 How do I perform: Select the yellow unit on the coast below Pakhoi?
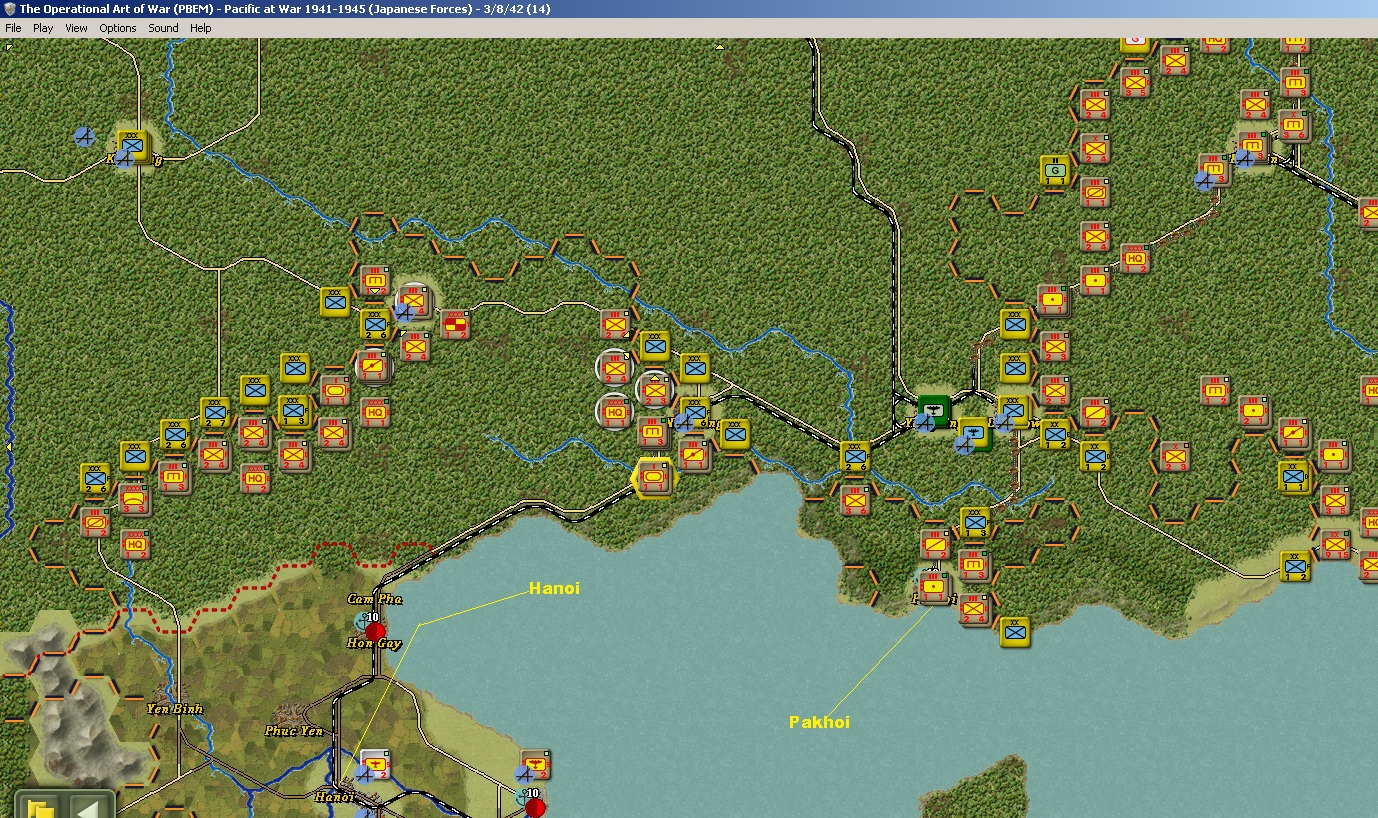pos(1015,632)
